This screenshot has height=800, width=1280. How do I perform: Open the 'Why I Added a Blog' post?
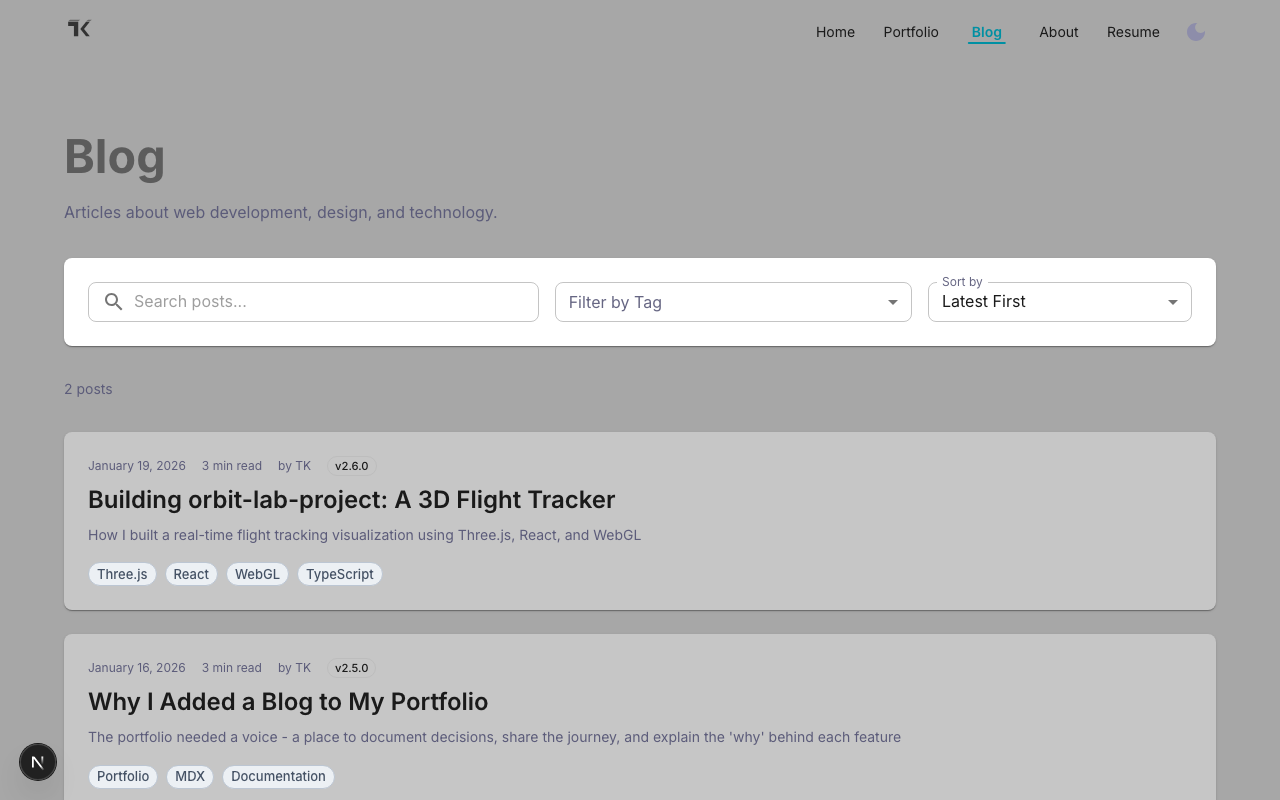coord(288,701)
